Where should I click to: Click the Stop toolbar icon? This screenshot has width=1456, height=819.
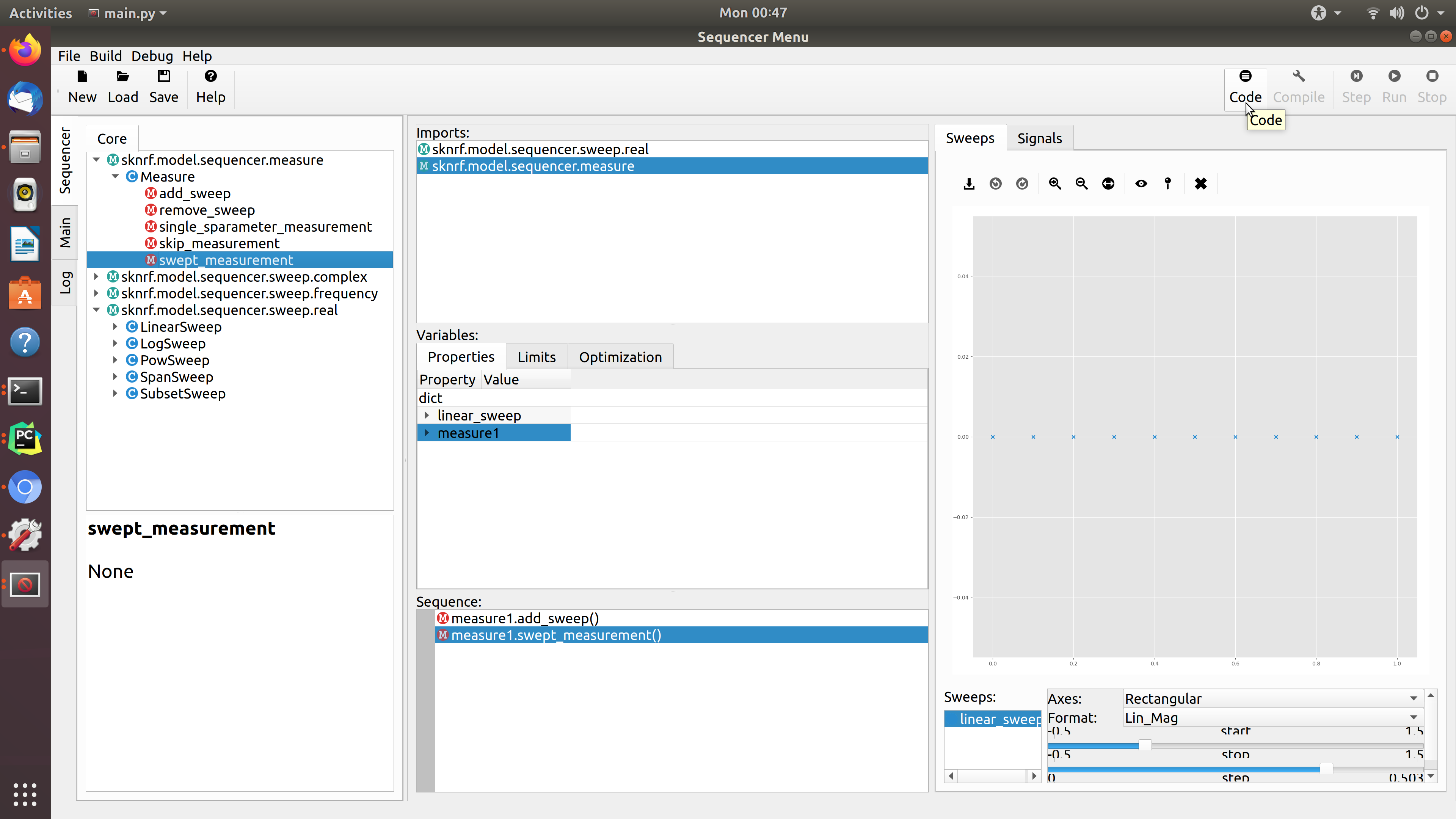[1432, 76]
